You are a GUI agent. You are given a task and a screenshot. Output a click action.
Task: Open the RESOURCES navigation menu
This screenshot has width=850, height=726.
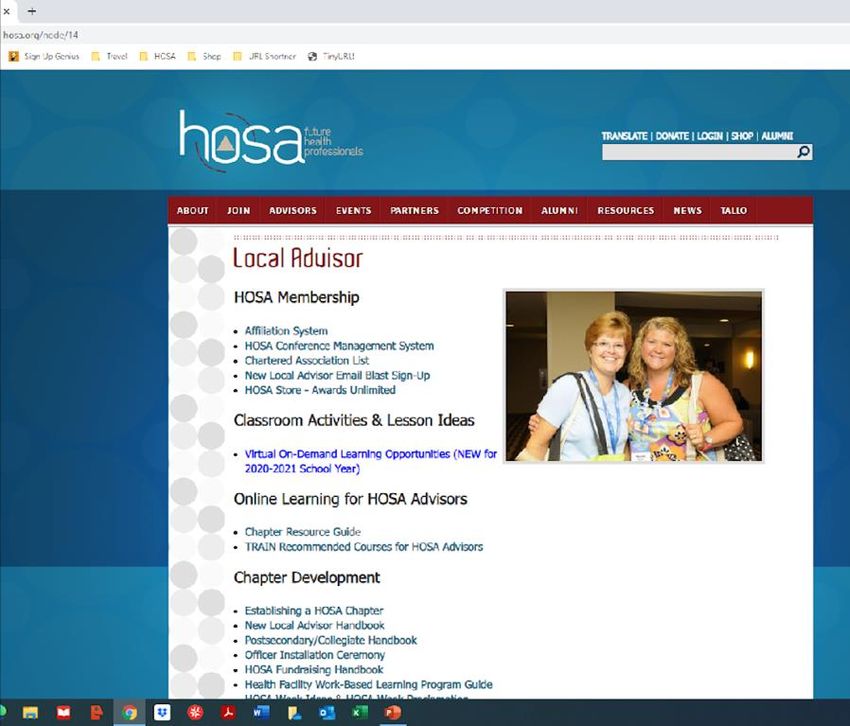626,210
